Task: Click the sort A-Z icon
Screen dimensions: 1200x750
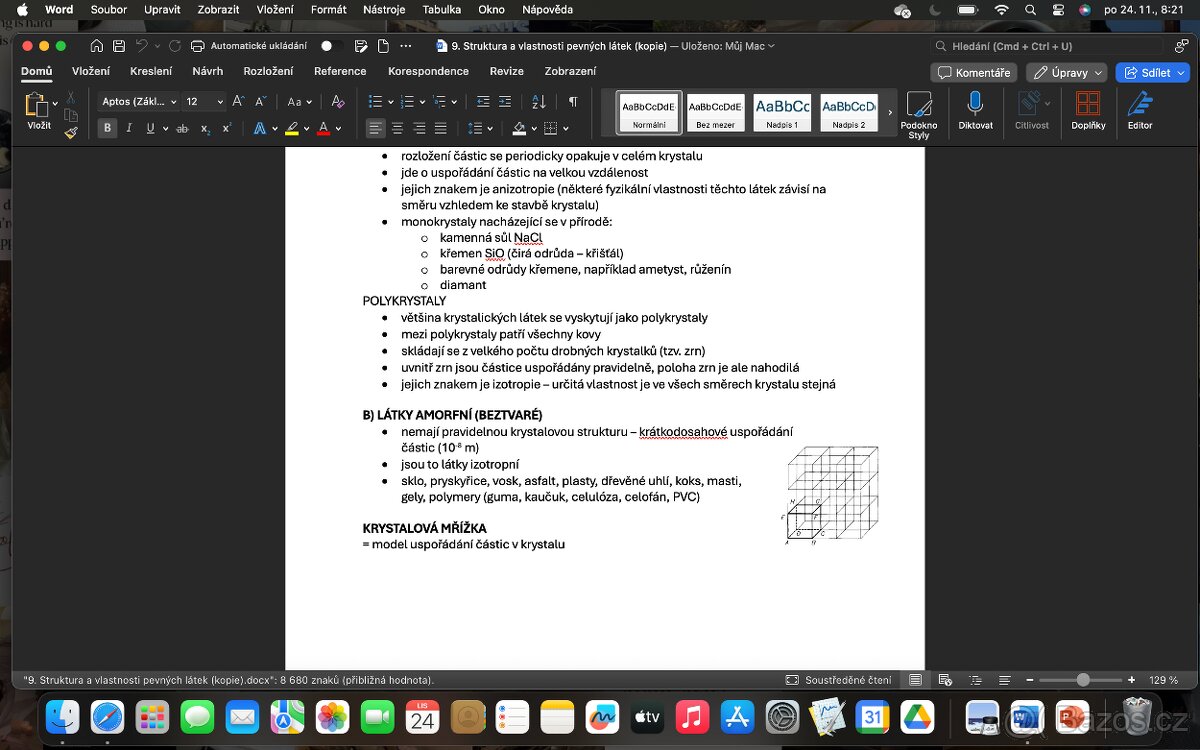Action: (x=539, y=101)
